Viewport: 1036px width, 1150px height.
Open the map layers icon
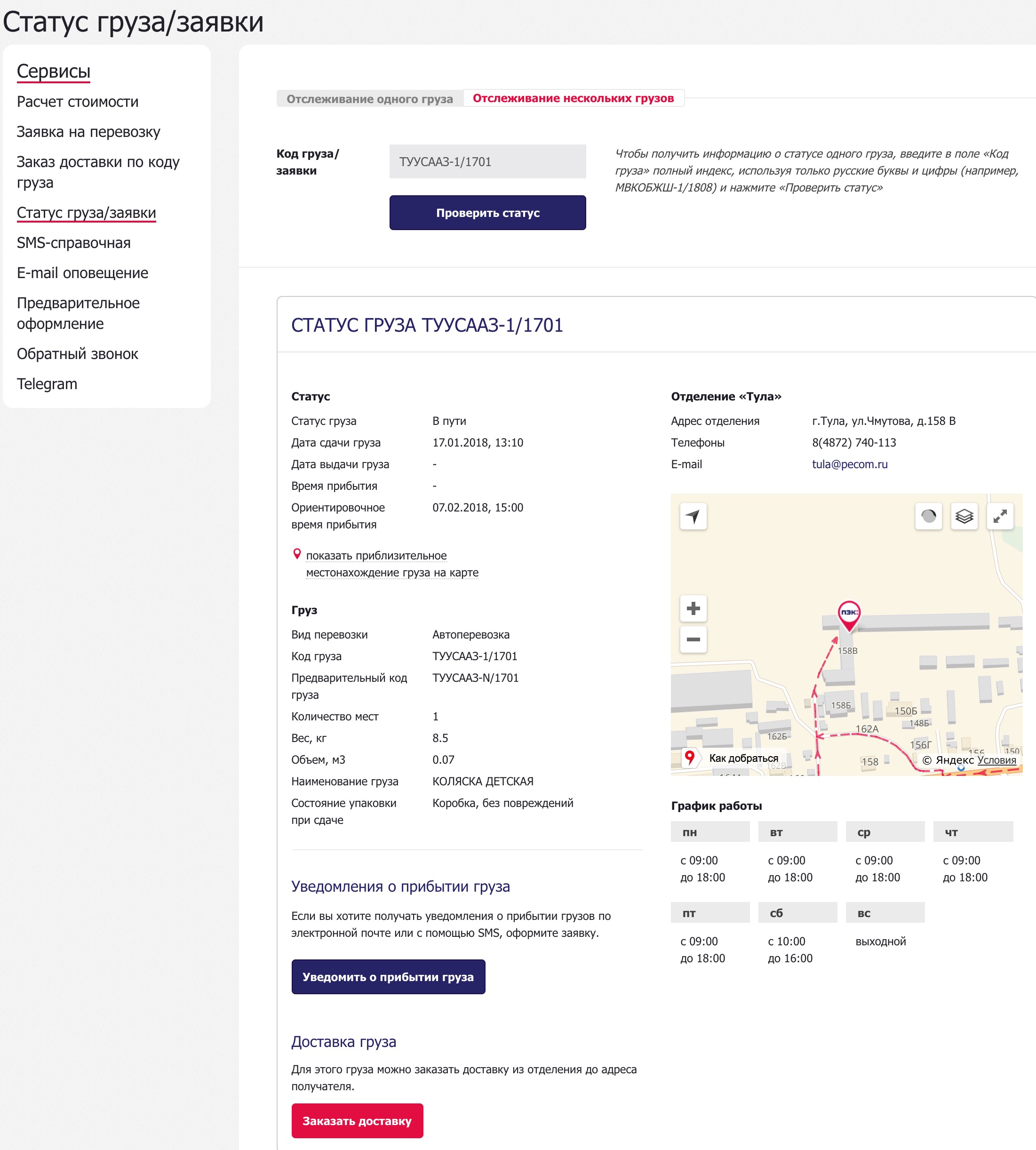[x=964, y=516]
